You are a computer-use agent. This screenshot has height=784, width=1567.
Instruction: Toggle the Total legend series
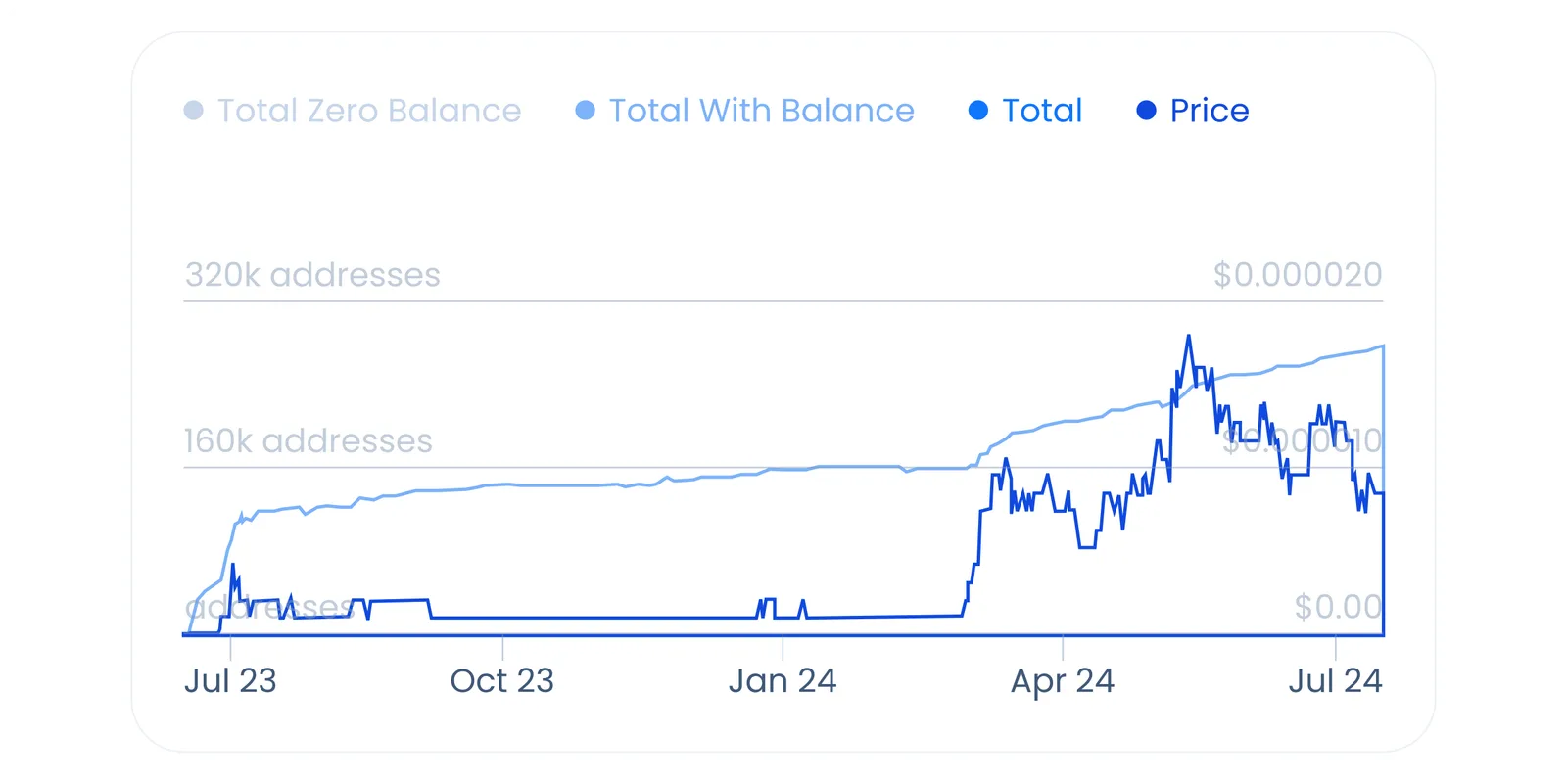click(1025, 111)
